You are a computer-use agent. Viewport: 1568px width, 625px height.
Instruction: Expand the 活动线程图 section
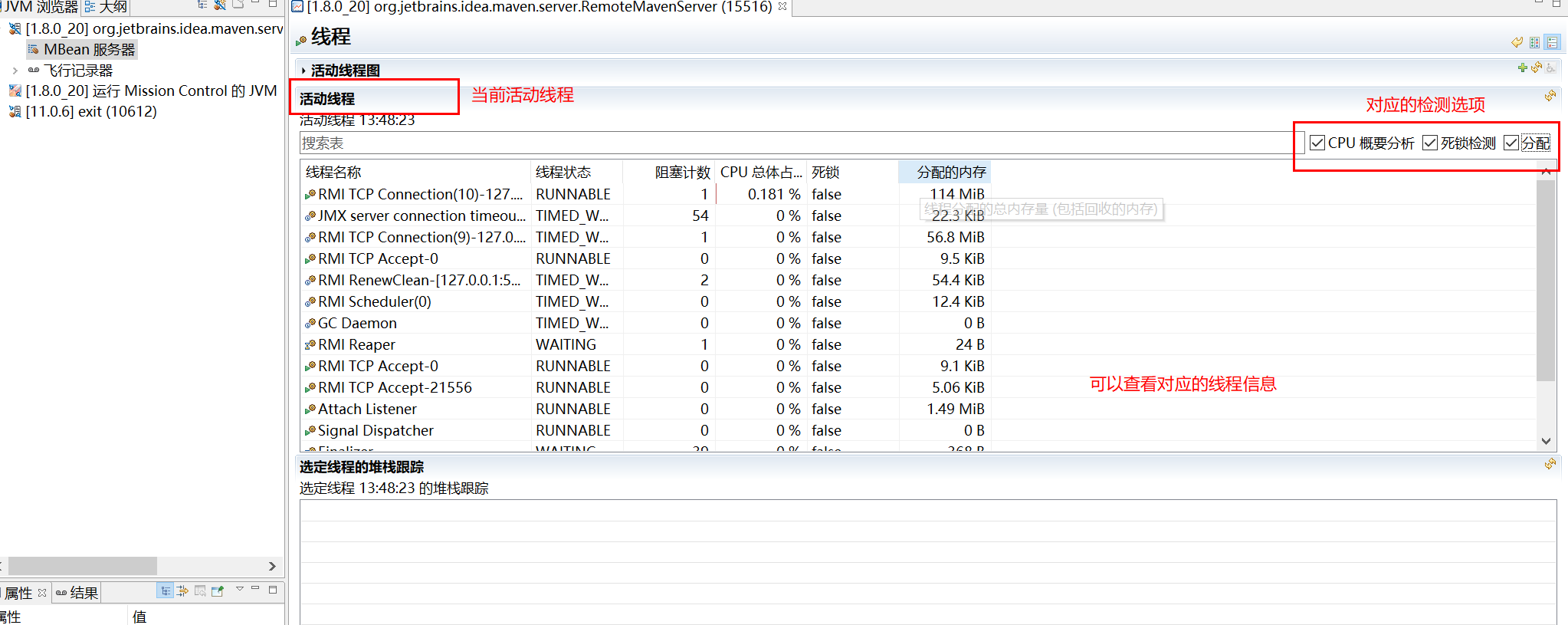tap(303, 71)
